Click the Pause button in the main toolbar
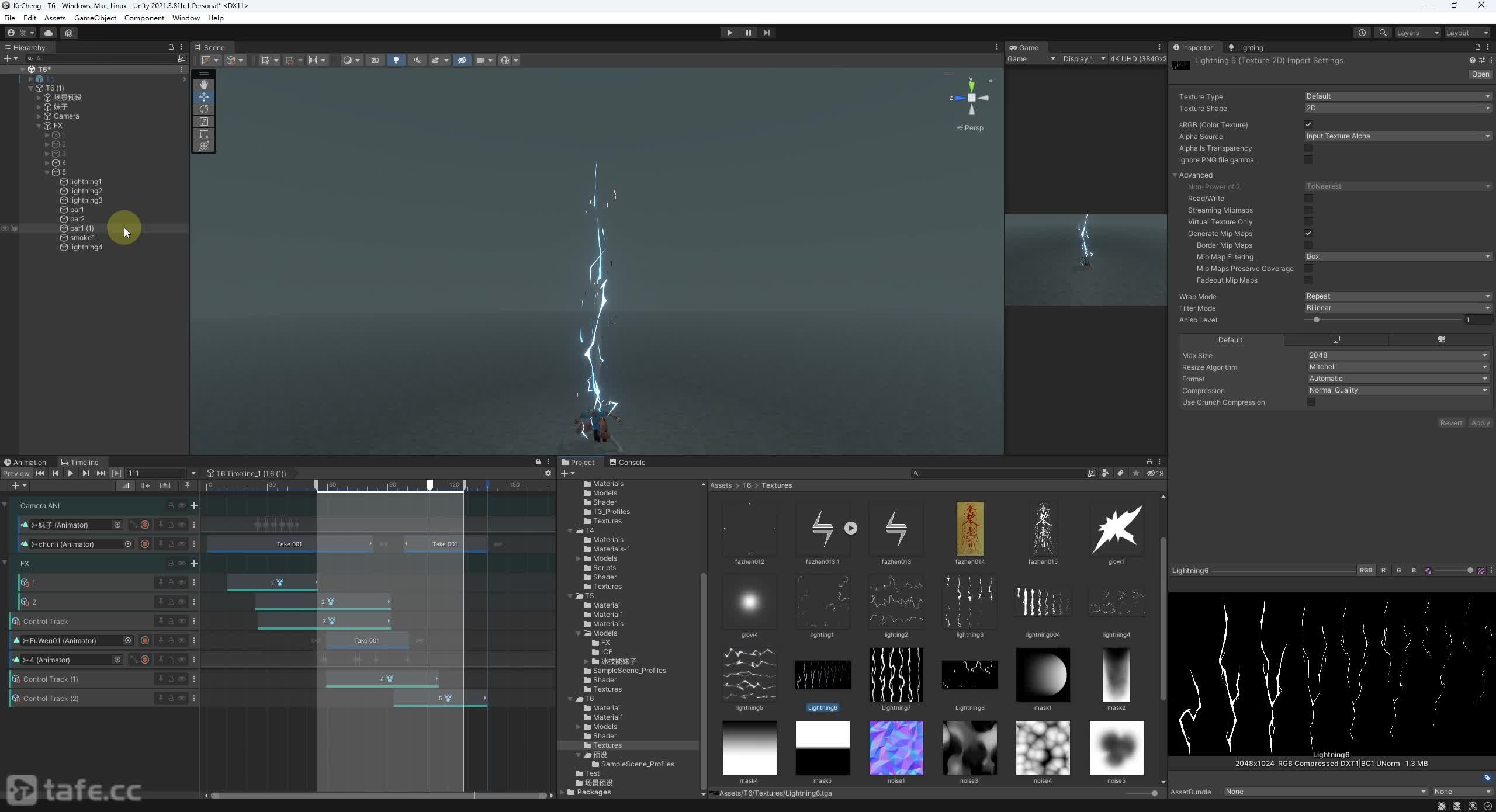Viewport: 1496px width, 812px height. coord(748,33)
